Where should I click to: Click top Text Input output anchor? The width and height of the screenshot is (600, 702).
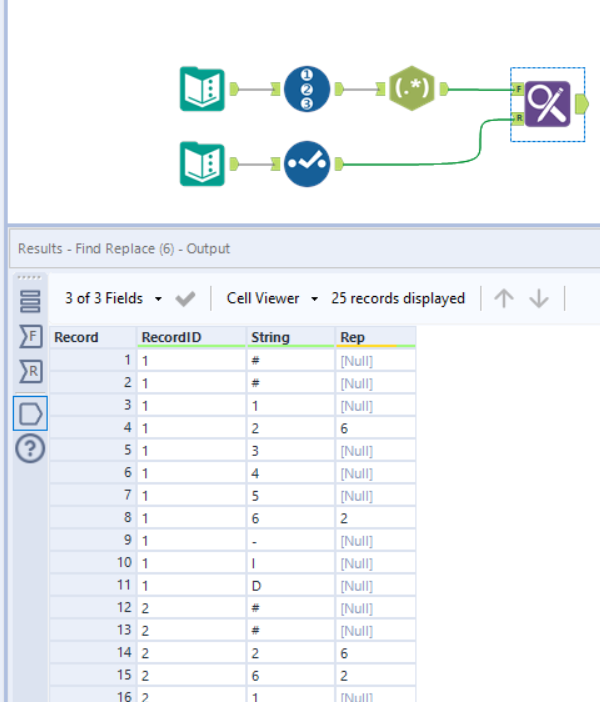[x=235, y=89]
